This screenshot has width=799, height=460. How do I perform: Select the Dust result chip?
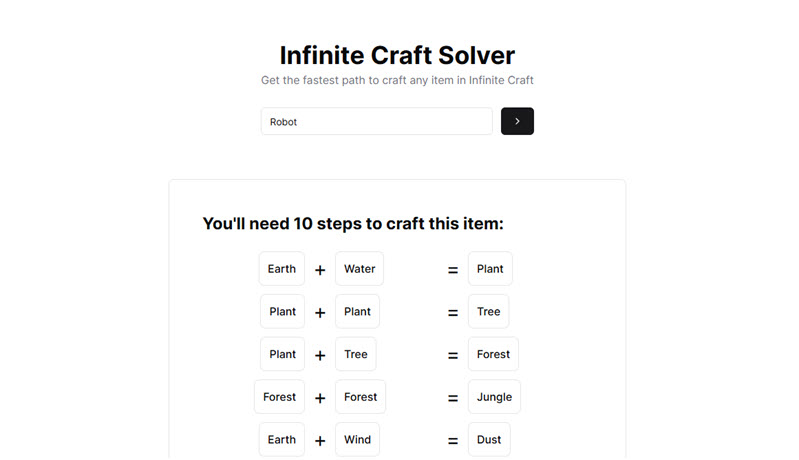pyautogui.click(x=489, y=439)
